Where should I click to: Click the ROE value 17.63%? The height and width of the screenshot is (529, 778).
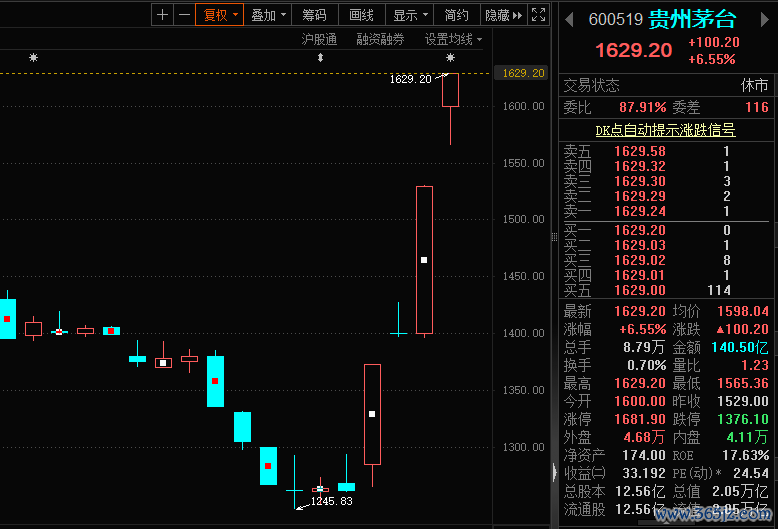pyautogui.click(x=745, y=456)
